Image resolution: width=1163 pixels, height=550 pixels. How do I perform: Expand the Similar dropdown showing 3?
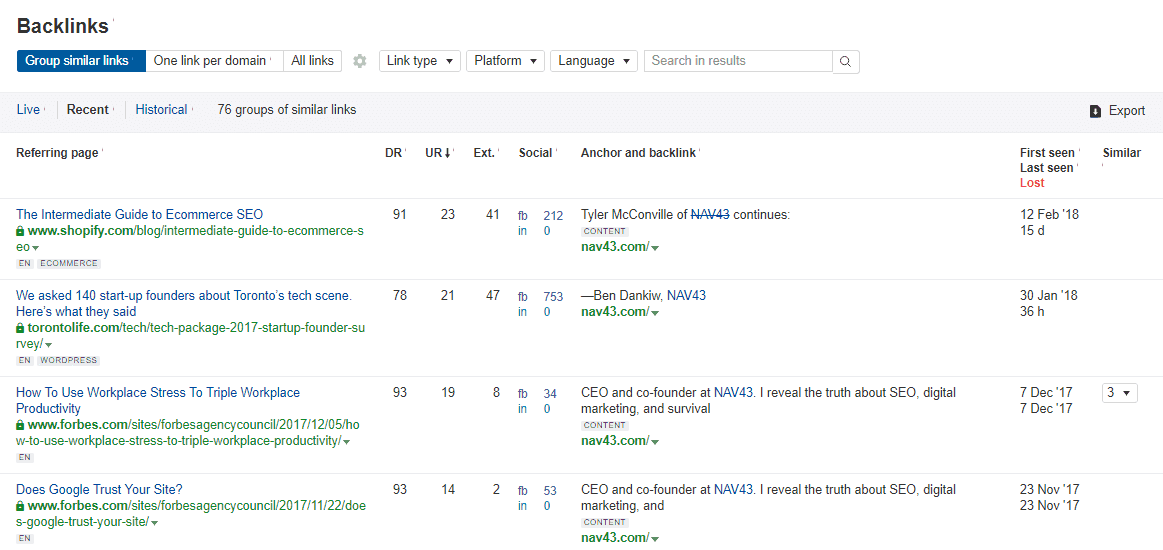click(1119, 393)
